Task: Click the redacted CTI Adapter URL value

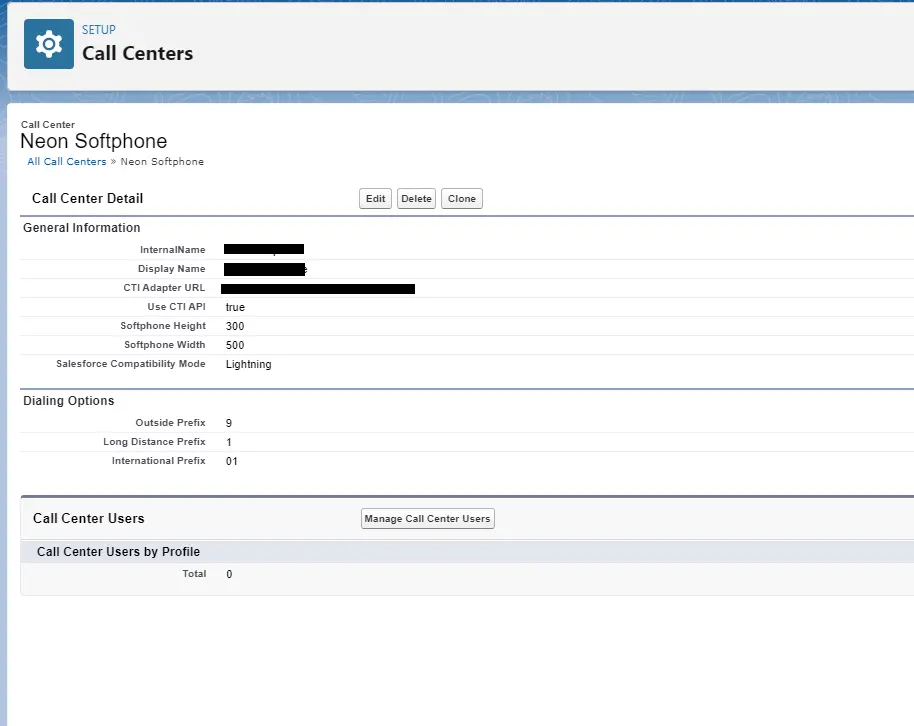Action: (x=317, y=289)
